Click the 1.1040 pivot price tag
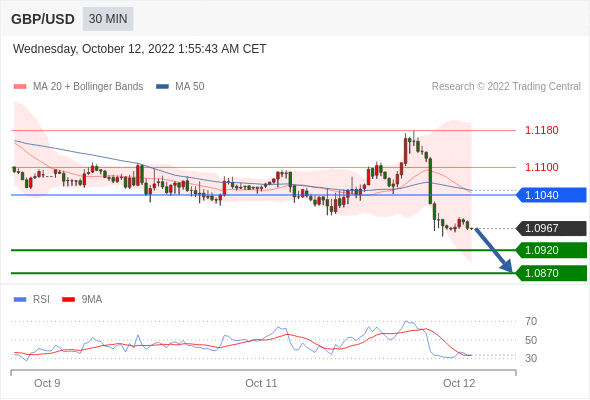Screen dimensions: 590x400 [552, 195]
